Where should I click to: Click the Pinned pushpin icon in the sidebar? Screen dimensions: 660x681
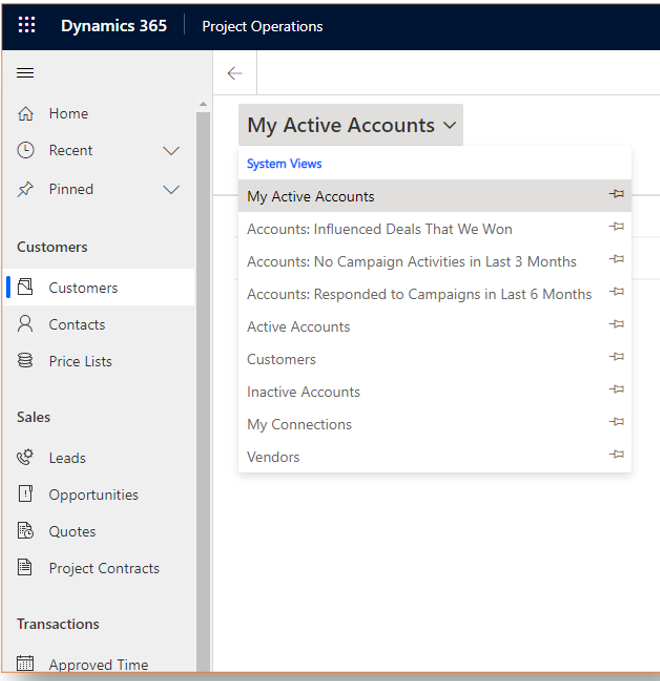25,189
